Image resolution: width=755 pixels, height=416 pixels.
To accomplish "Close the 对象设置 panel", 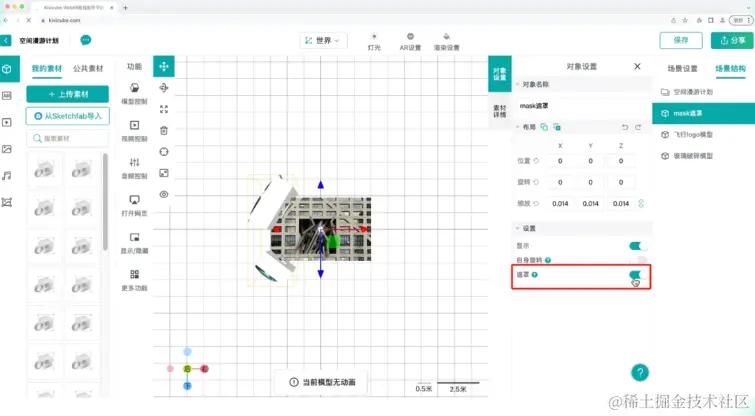I will click(637, 66).
